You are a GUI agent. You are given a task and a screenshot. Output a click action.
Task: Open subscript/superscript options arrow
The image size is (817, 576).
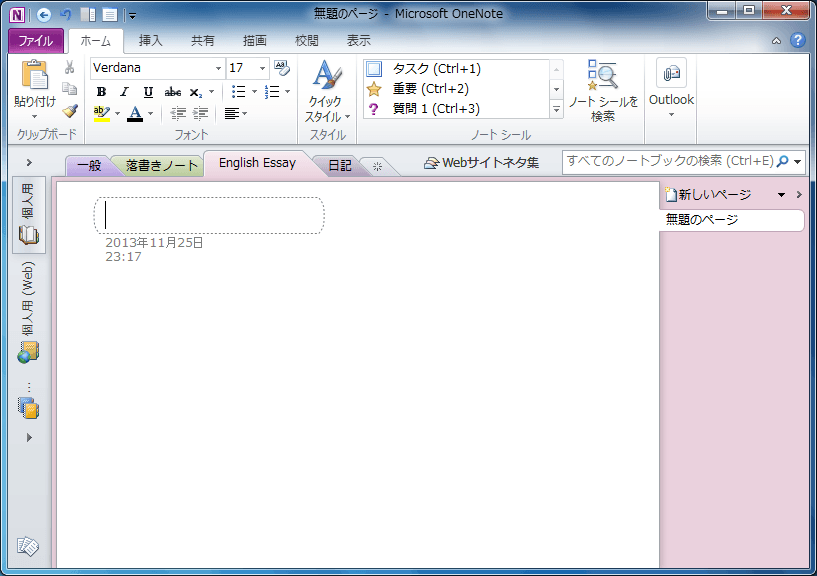pos(211,92)
